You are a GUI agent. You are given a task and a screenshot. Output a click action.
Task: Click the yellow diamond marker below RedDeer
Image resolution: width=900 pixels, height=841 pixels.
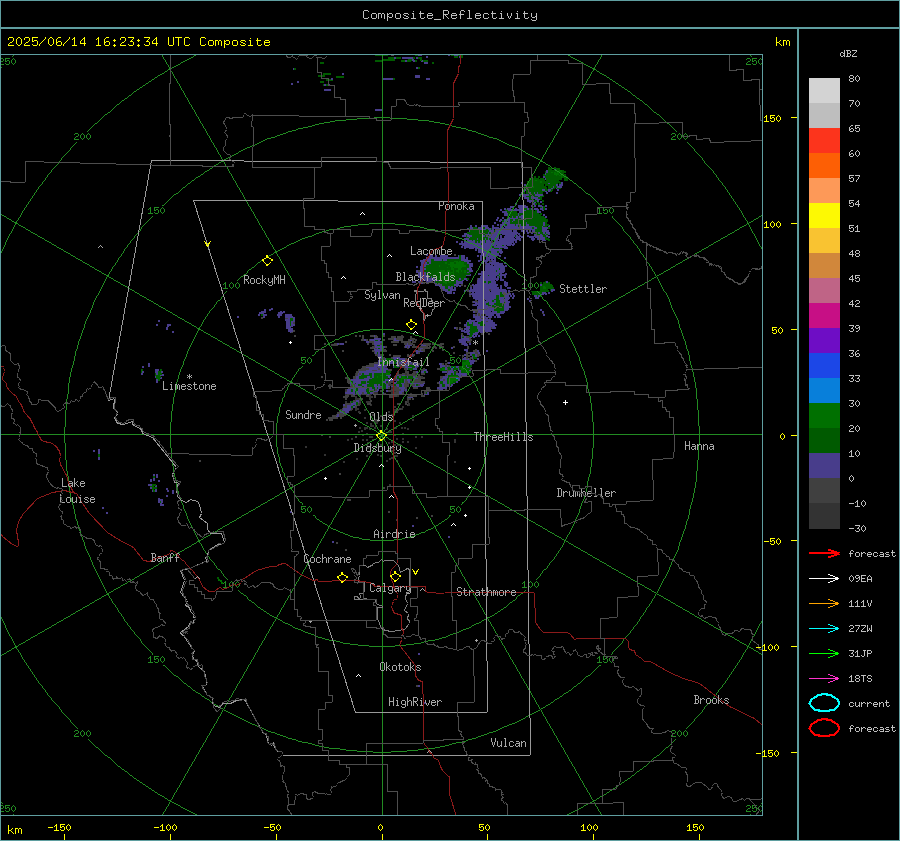click(411, 325)
